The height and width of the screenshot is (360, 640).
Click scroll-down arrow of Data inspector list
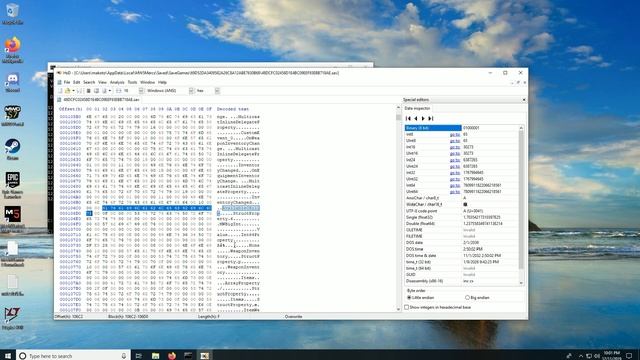pyautogui.click(x=521, y=283)
